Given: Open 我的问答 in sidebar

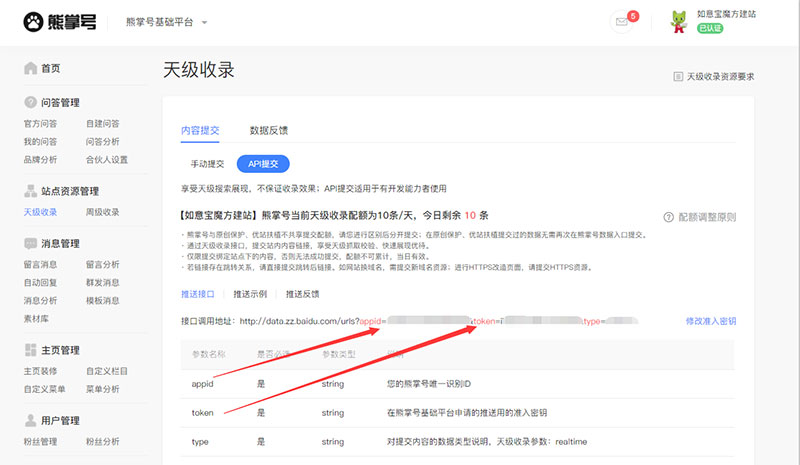Looking at the screenshot, I should pos(40,141).
